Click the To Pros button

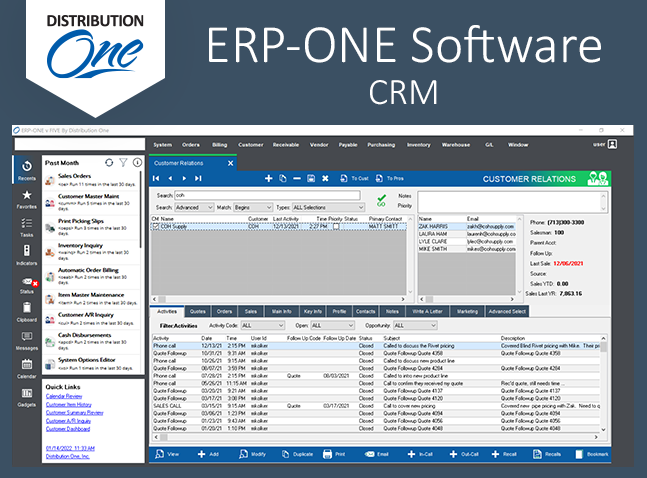[390, 178]
